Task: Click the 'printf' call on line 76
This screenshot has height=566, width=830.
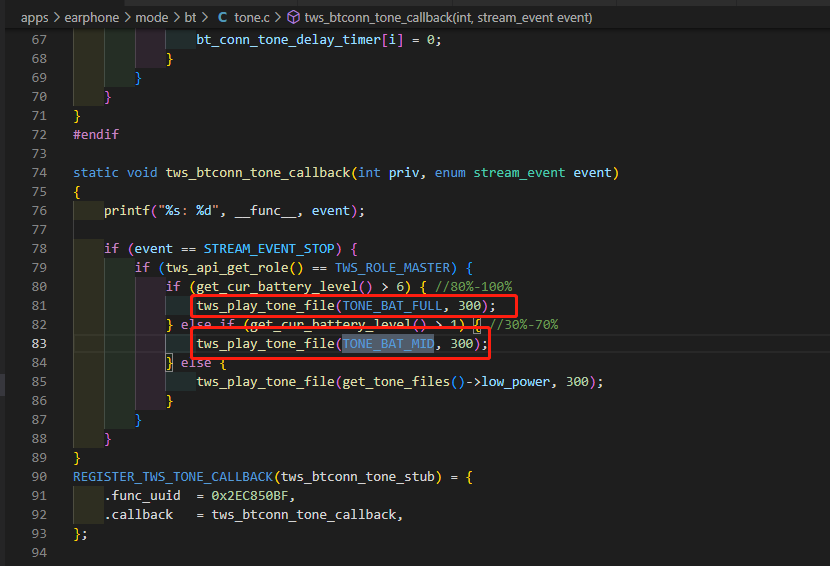Action: pos(127,211)
